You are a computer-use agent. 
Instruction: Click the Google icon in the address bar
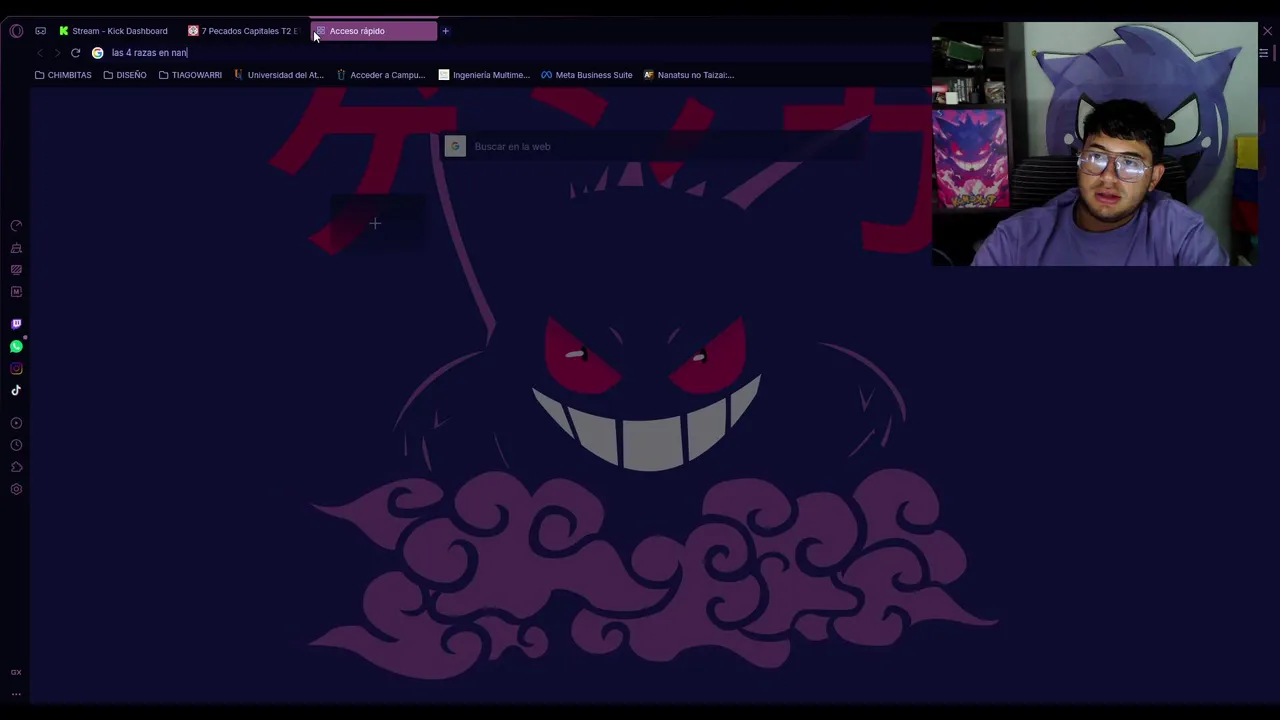(x=97, y=53)
